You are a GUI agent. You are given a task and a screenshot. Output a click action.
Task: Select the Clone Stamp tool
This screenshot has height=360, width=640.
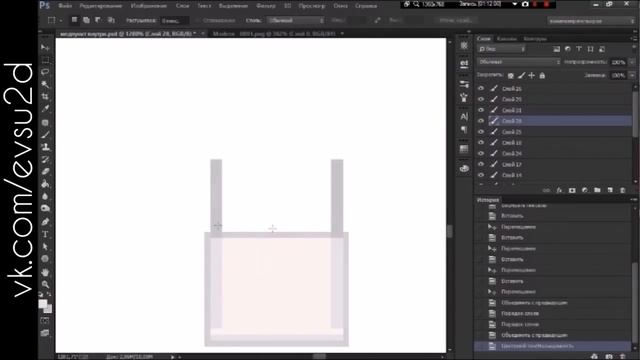[45, 147]
